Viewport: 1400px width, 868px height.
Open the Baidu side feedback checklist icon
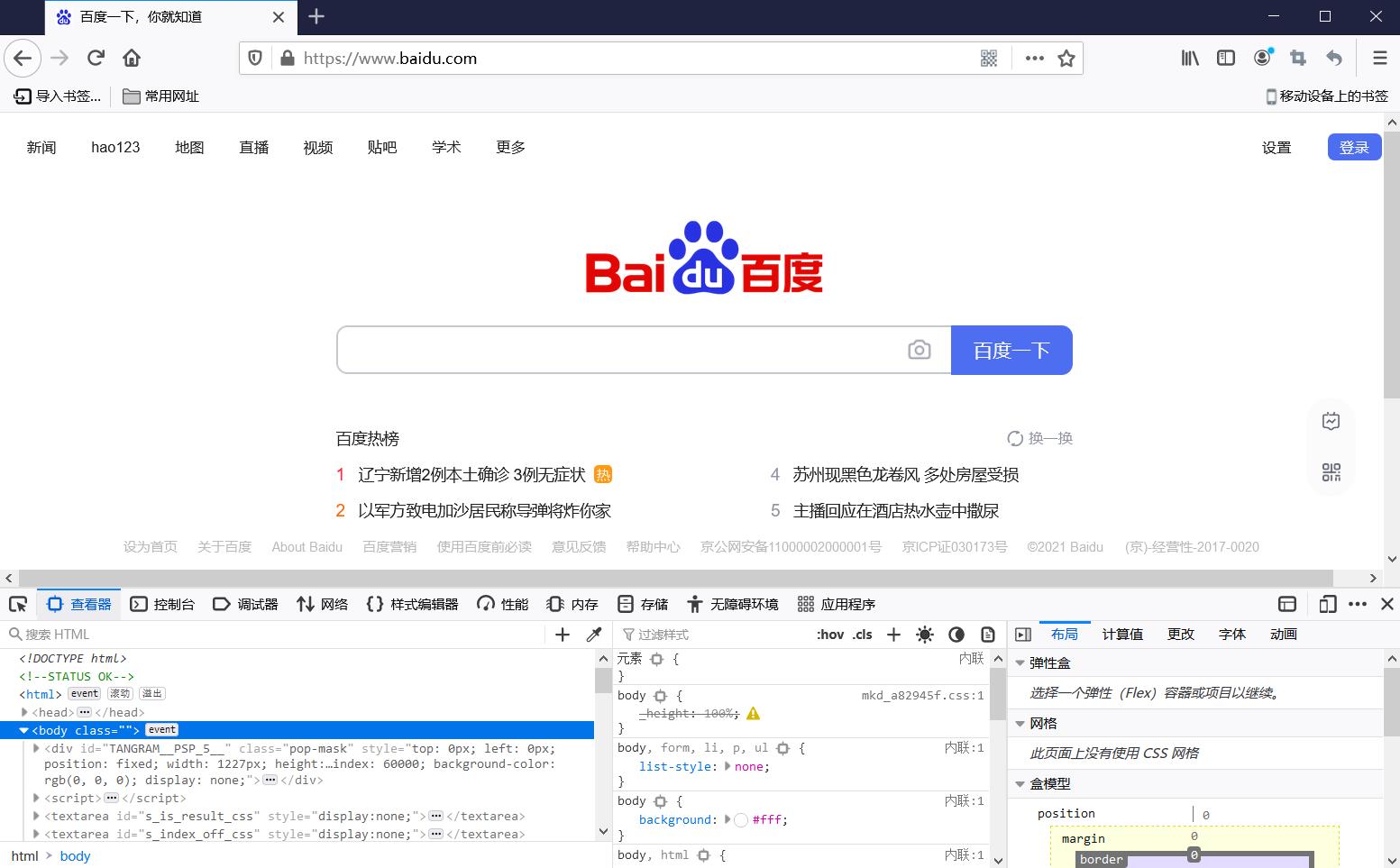point(1331,421)
